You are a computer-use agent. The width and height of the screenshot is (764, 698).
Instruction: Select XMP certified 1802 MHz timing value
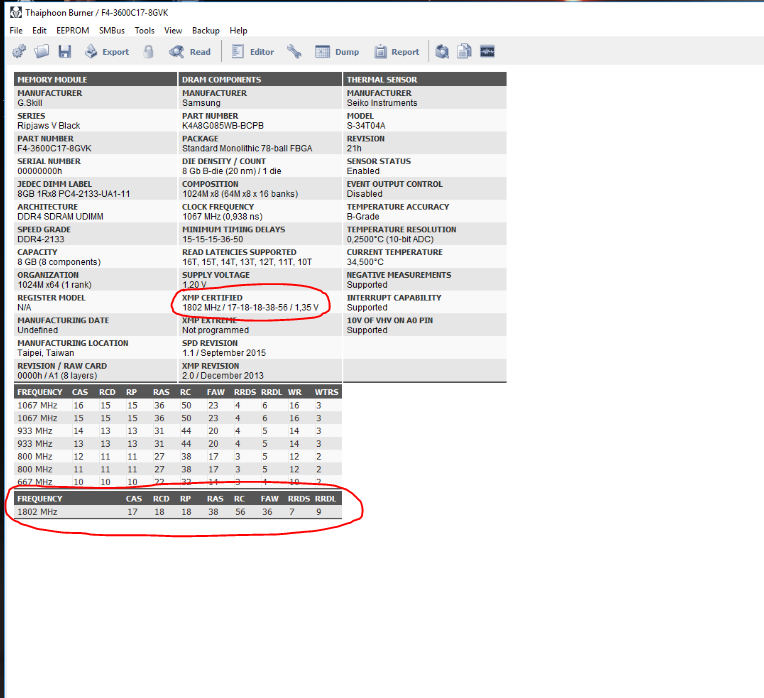click(250, 307)
